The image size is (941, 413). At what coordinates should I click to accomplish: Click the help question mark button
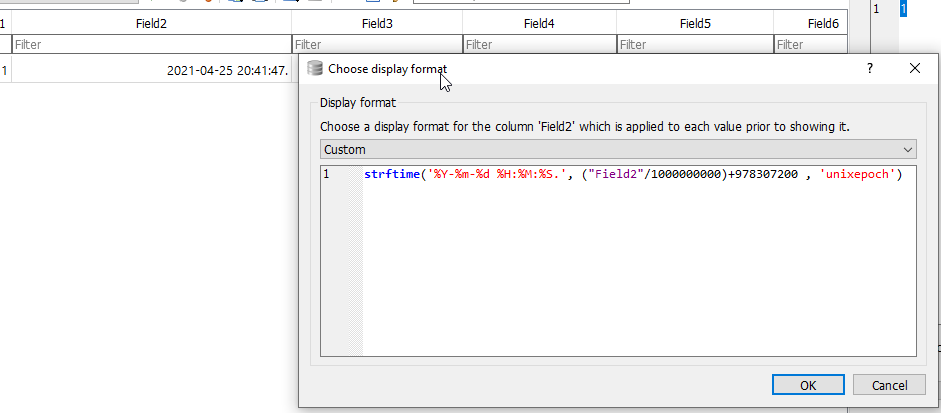(x=870, y=68)
